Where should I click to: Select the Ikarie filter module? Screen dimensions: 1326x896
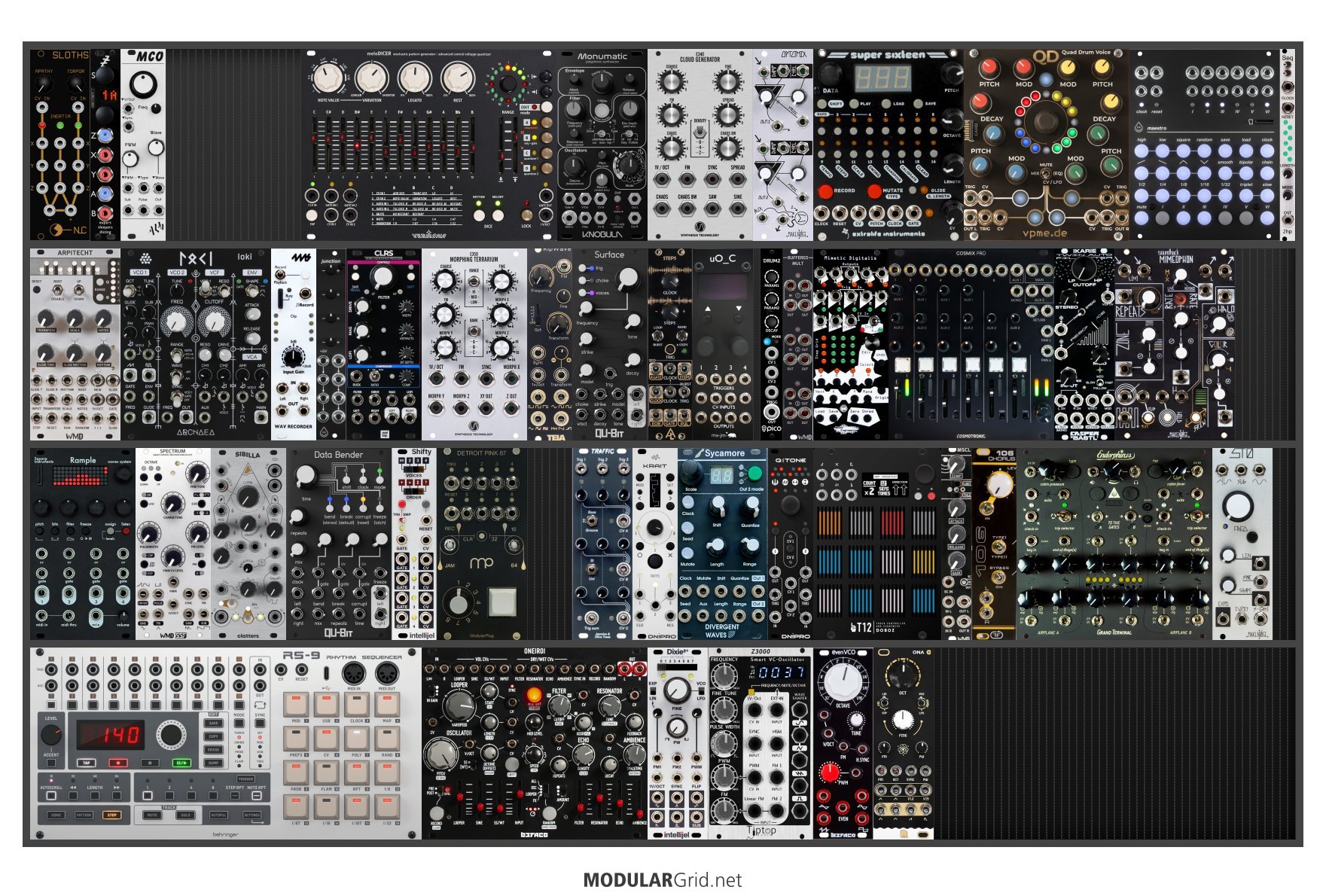click(1084, 345)
